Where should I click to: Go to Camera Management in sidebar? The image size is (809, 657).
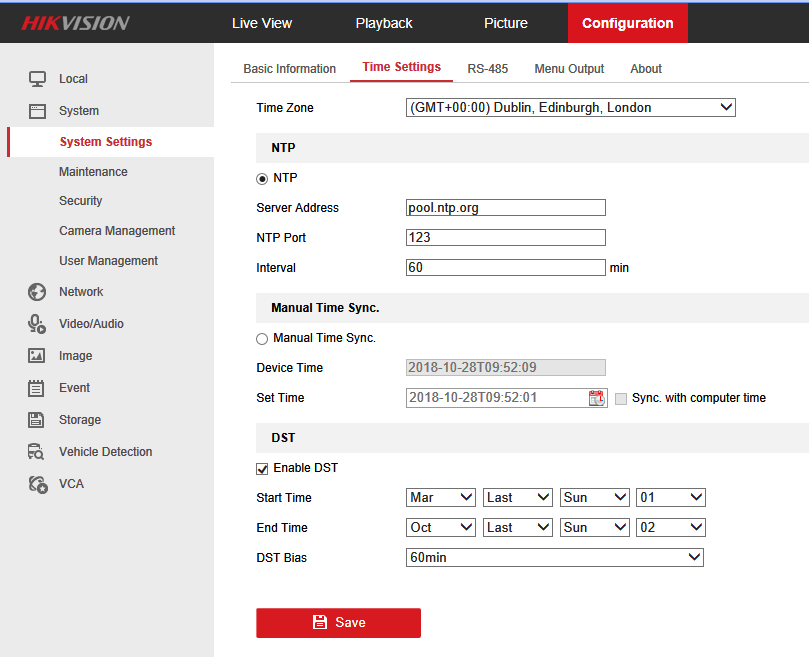pos(117,231)
